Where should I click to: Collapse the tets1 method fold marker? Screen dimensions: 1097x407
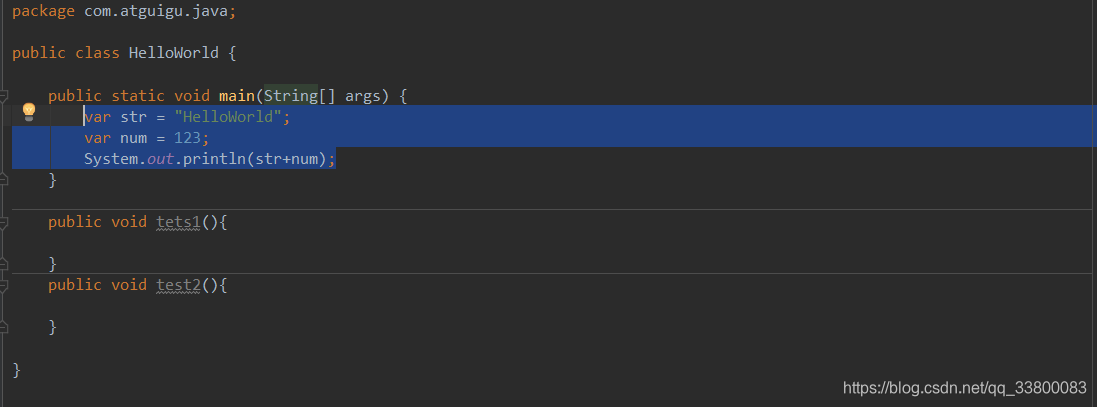[4, 222]
